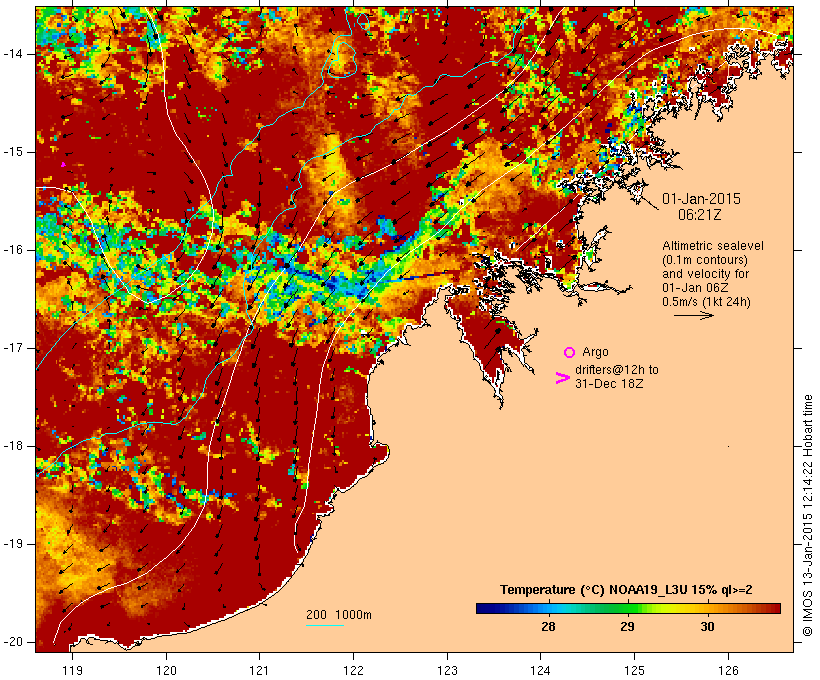Click the small magenta drifter marker near -15 latitude
This screenshot has width=820, height=680.
pos(63,164)
